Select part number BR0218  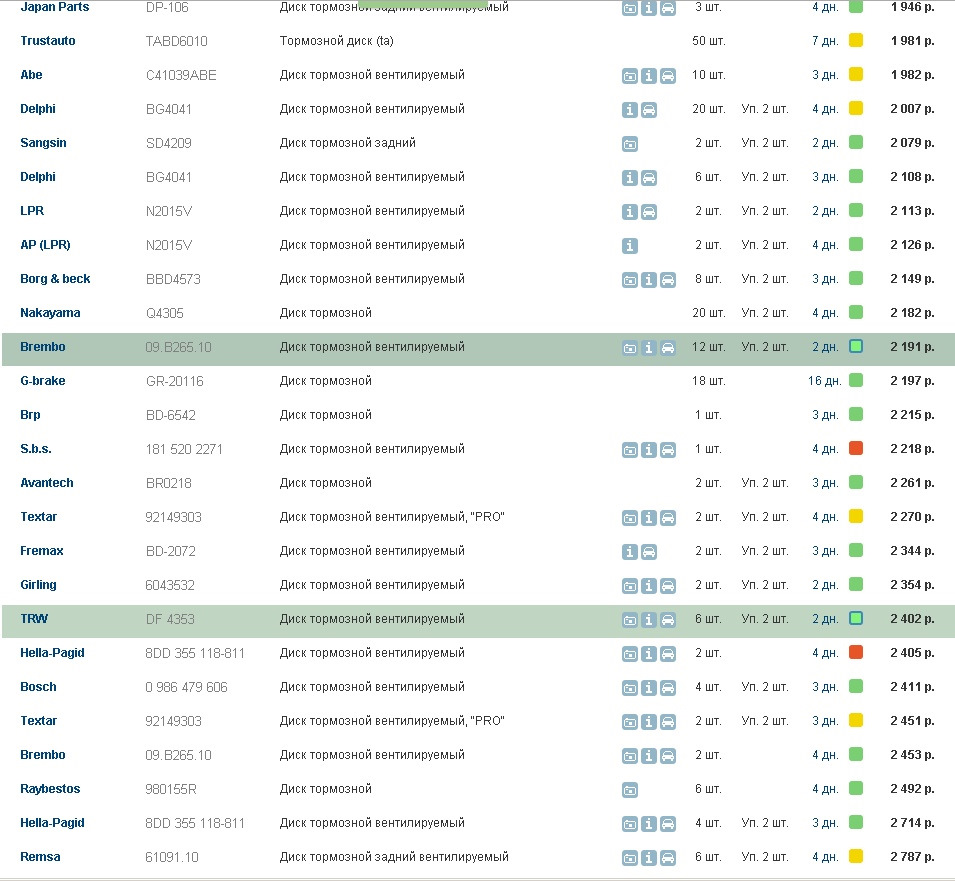pyautogui.click(x=168, y=483)
